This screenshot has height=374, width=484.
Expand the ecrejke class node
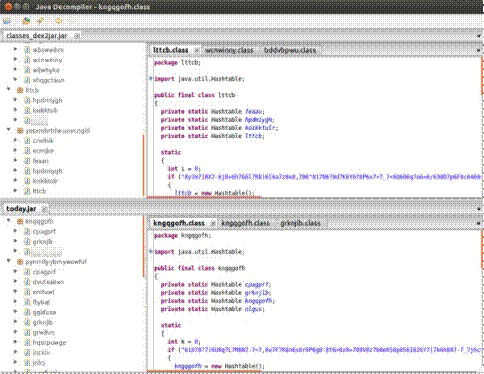[15, 150]
